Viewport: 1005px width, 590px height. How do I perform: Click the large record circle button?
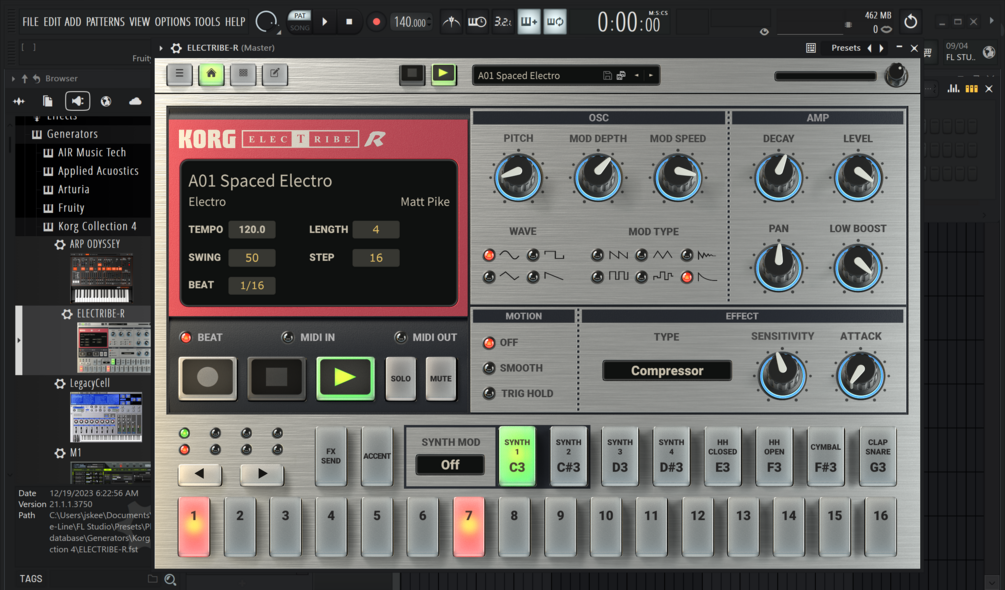pyautogui.click(x=208, y=377)
